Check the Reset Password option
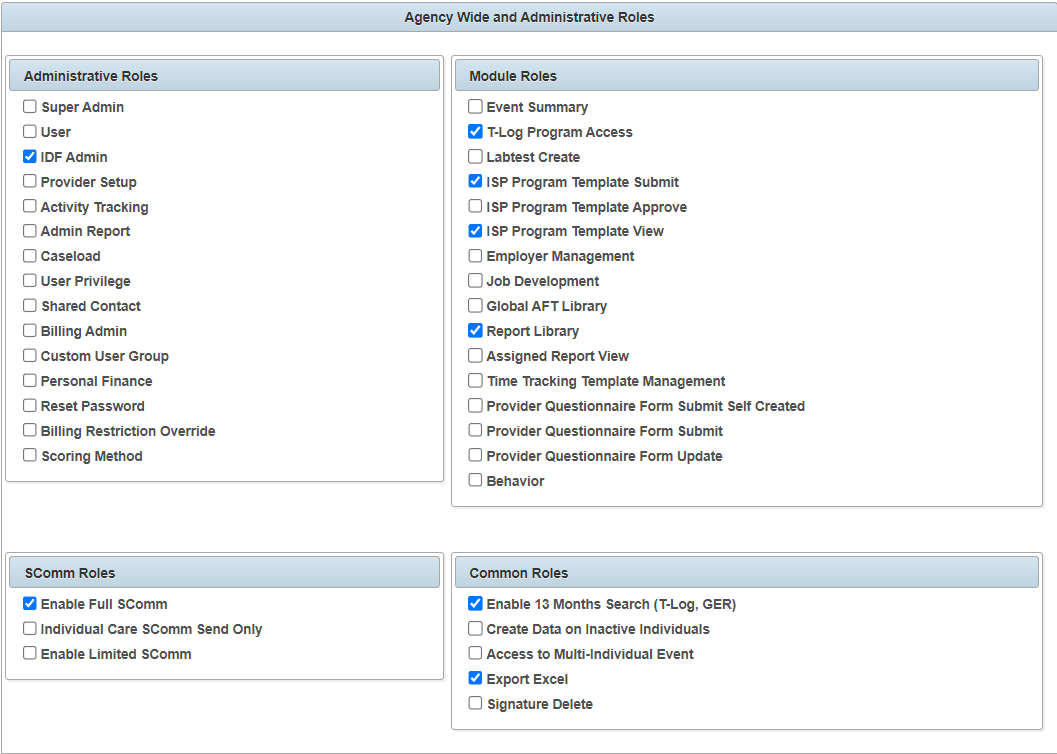 [29, 406]
